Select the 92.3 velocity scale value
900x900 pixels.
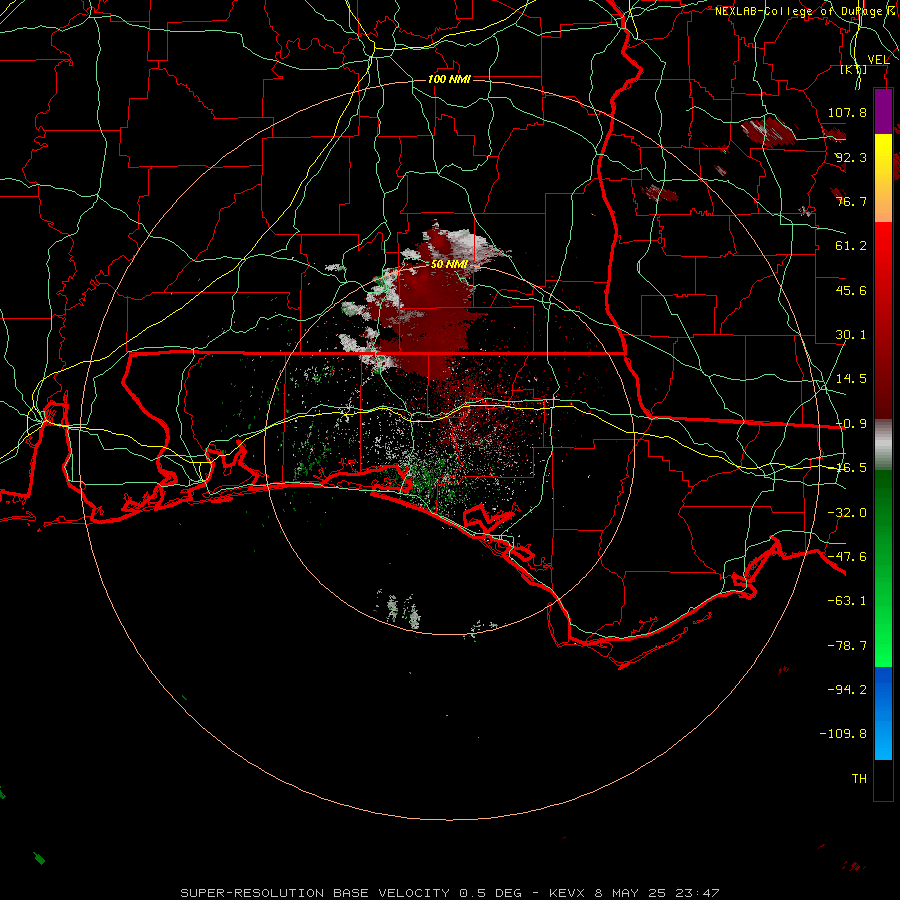[851, 157]
